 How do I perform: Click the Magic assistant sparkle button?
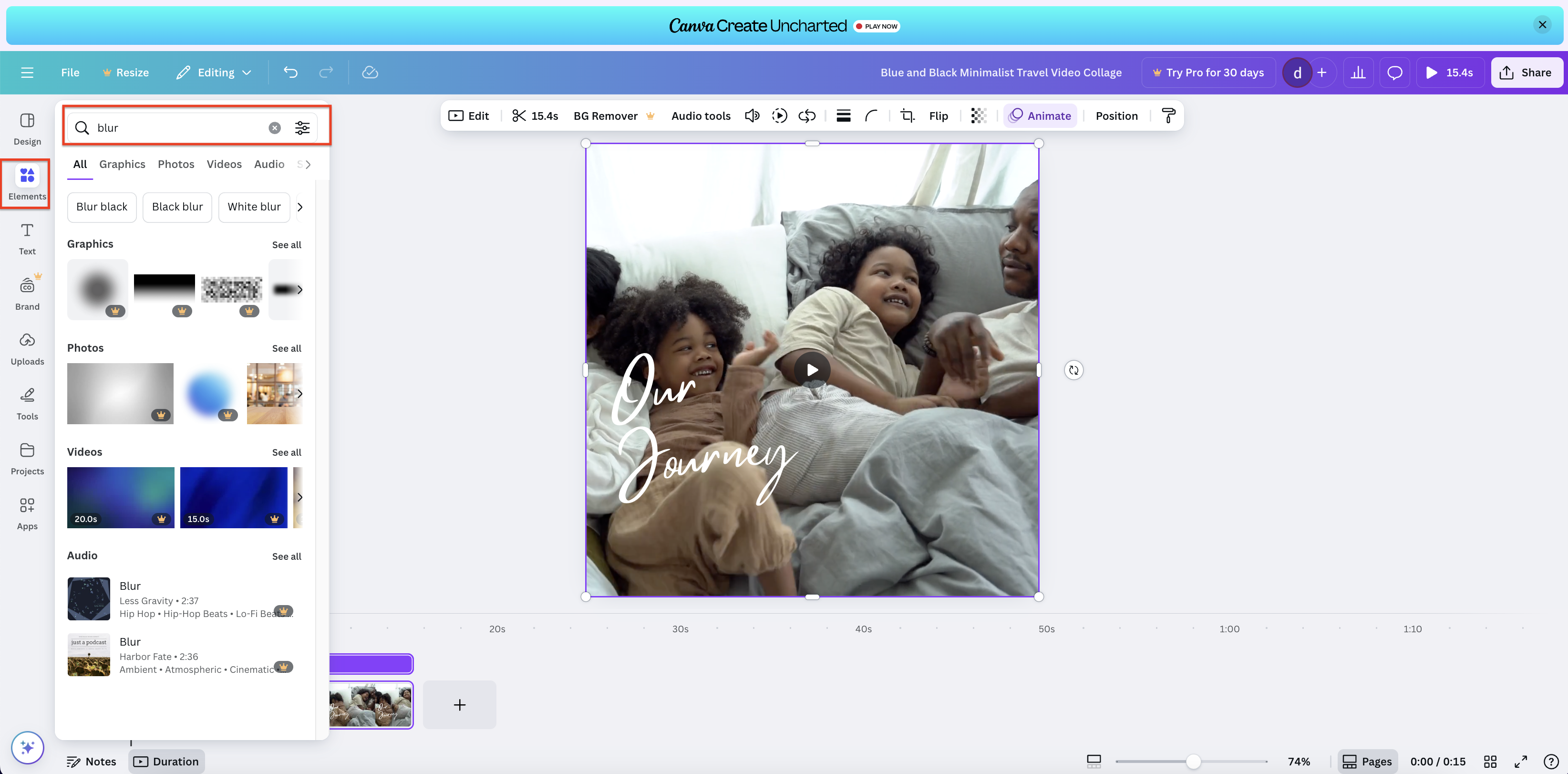(27, 747)
